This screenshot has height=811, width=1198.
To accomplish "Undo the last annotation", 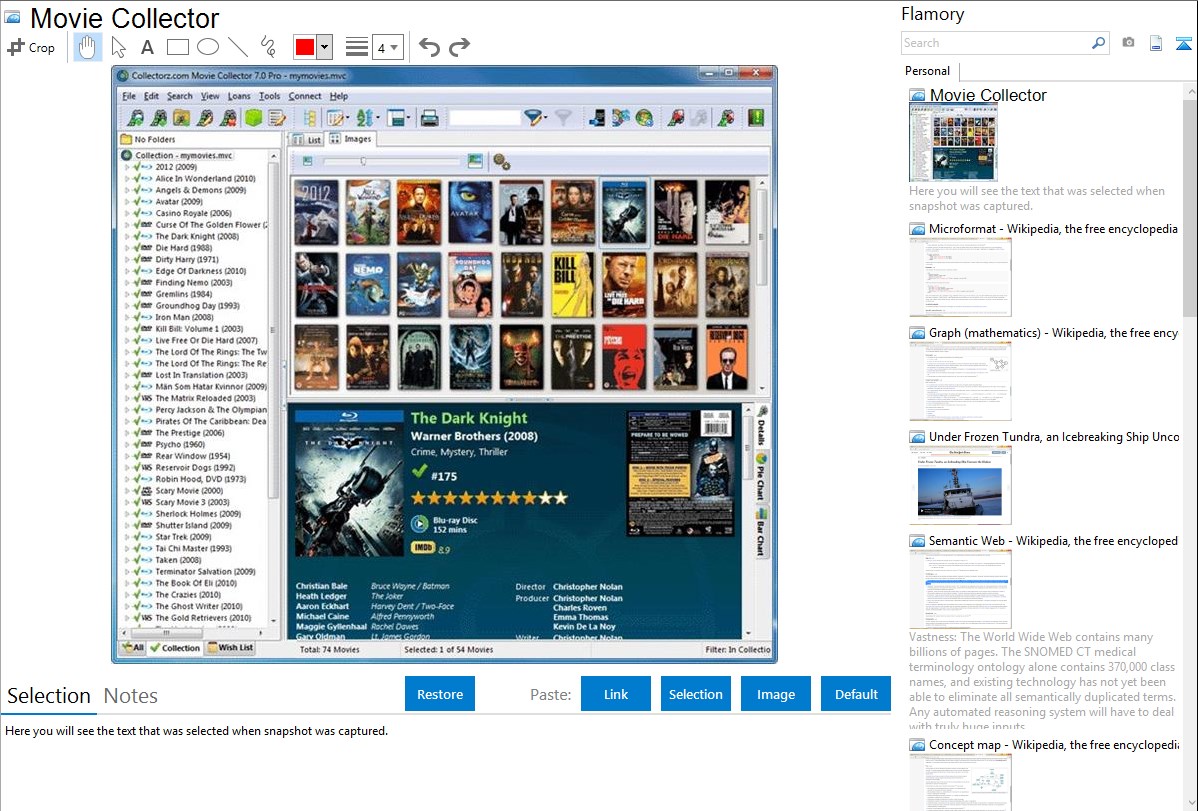I will point(429,47).
